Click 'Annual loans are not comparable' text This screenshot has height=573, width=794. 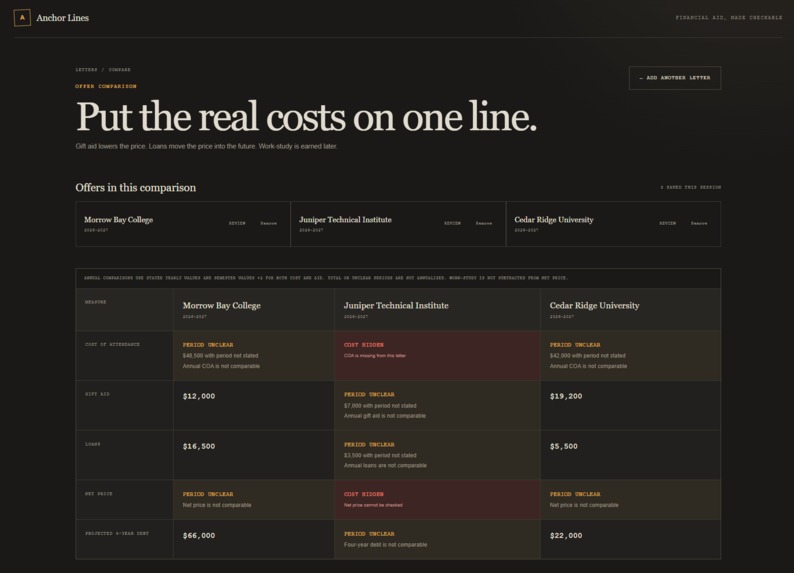[385, 466]
